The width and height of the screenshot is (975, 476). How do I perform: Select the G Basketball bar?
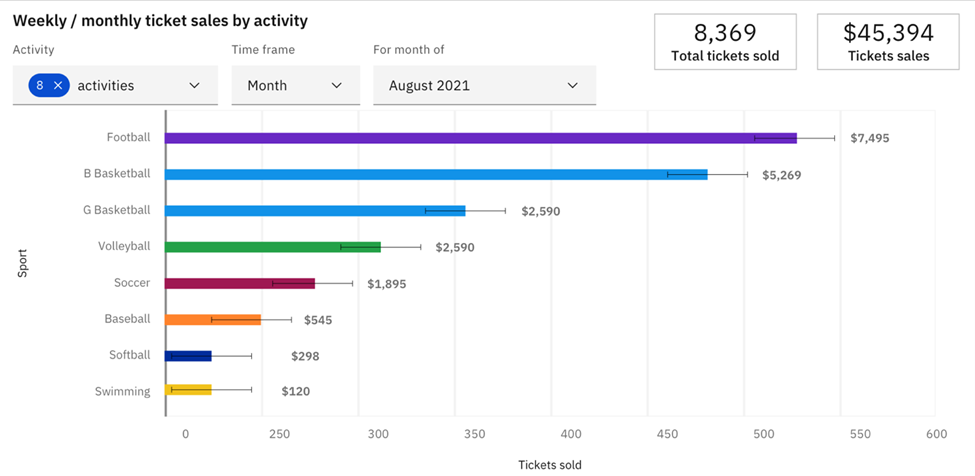point(315,211)
